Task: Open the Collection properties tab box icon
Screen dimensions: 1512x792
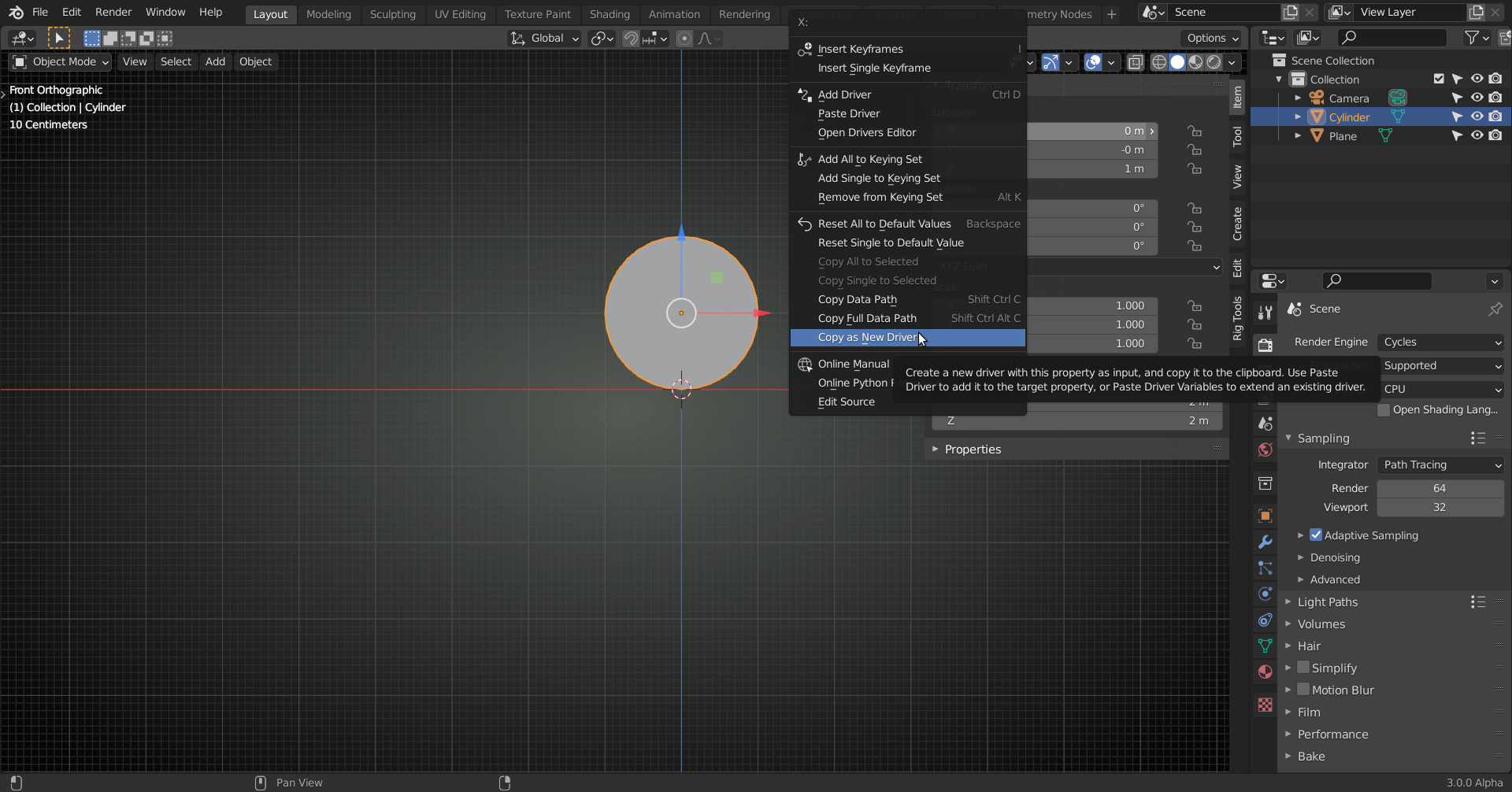Action: point(1265,483)
